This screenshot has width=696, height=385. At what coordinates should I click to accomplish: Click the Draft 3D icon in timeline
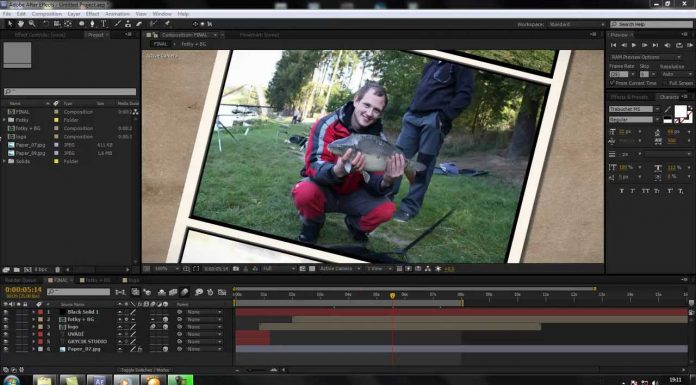[146, 292]
